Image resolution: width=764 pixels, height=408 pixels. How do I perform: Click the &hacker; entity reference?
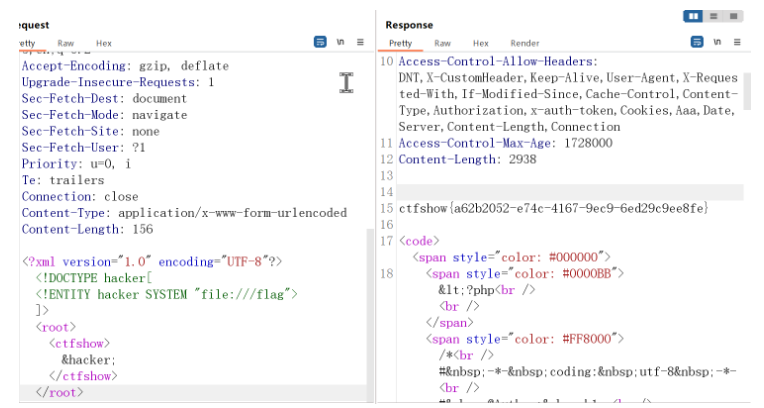[x=88, y=360]
